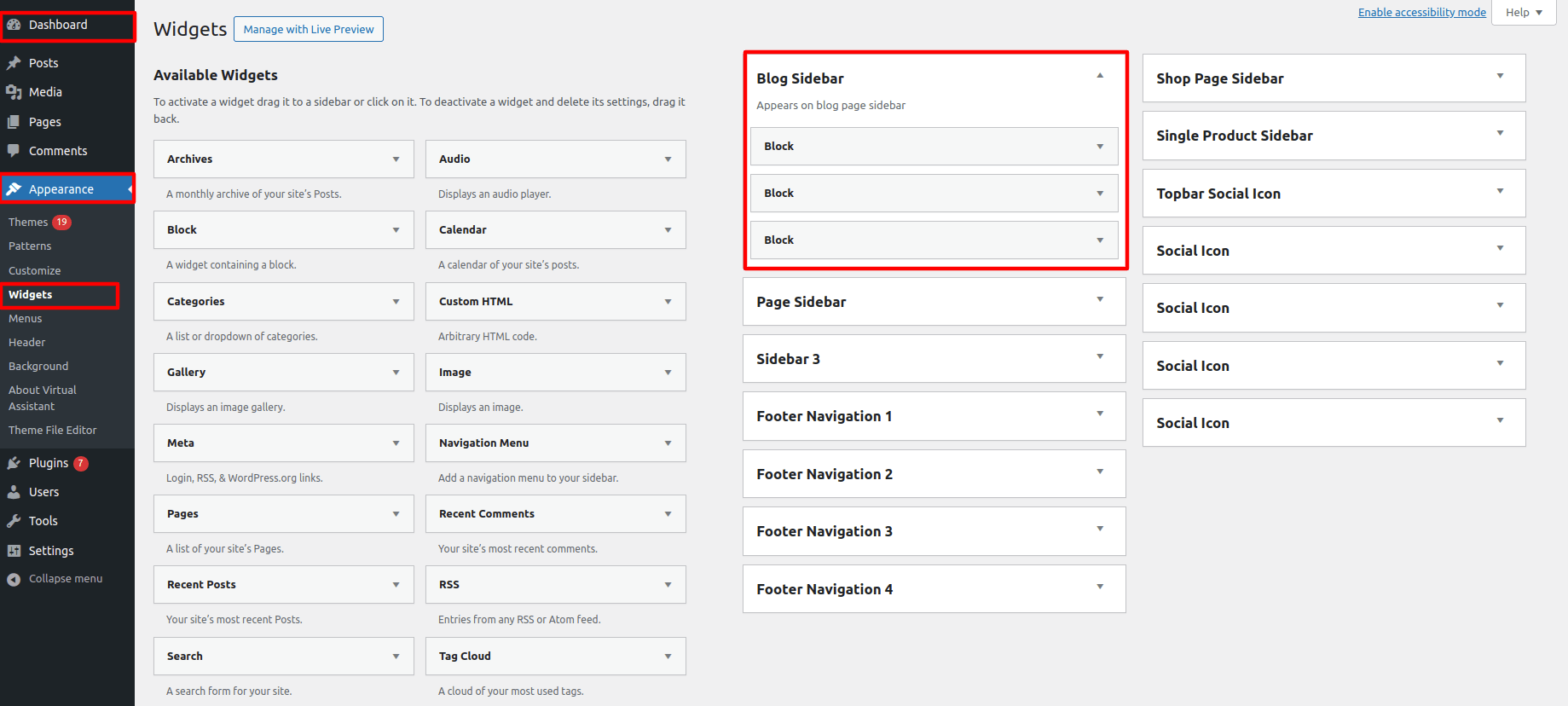Open the Archives widget dropdown arrow
1568x706 pixels.
(x=396, y=159)
